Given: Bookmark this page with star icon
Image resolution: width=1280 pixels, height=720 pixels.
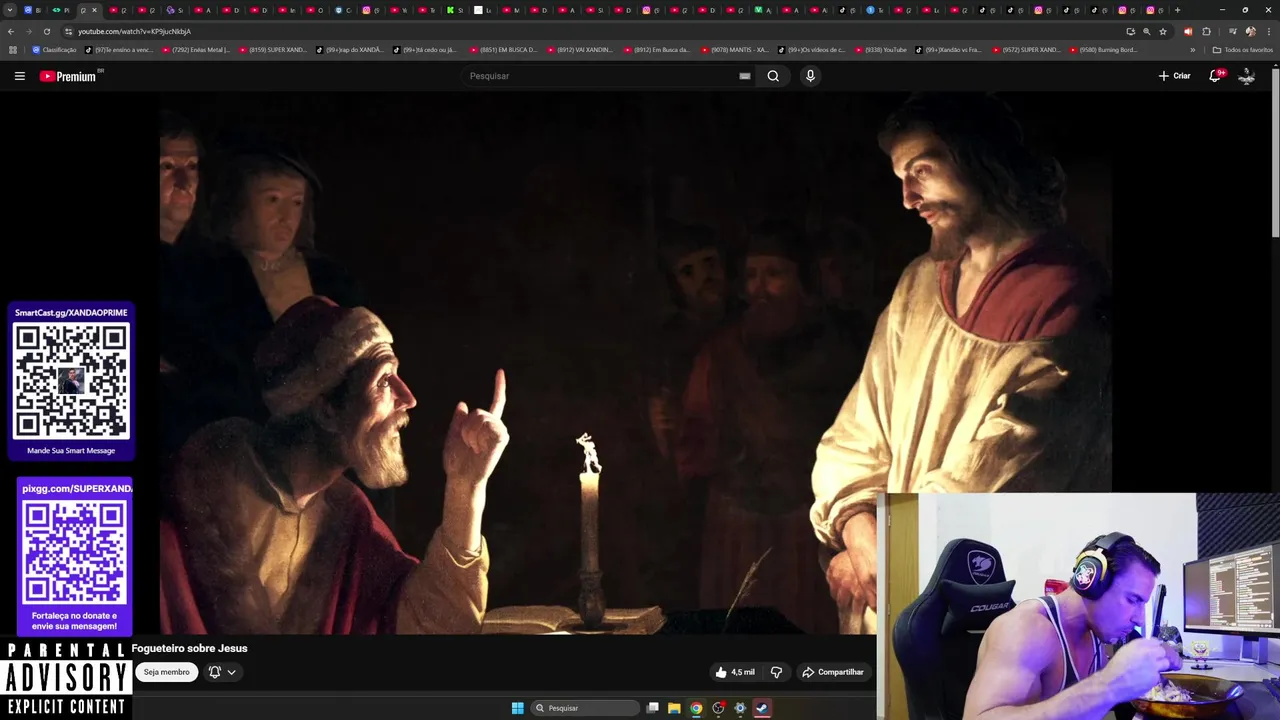Looking at the screenshot, I should pyautogui.click(x=1163, y=31).
